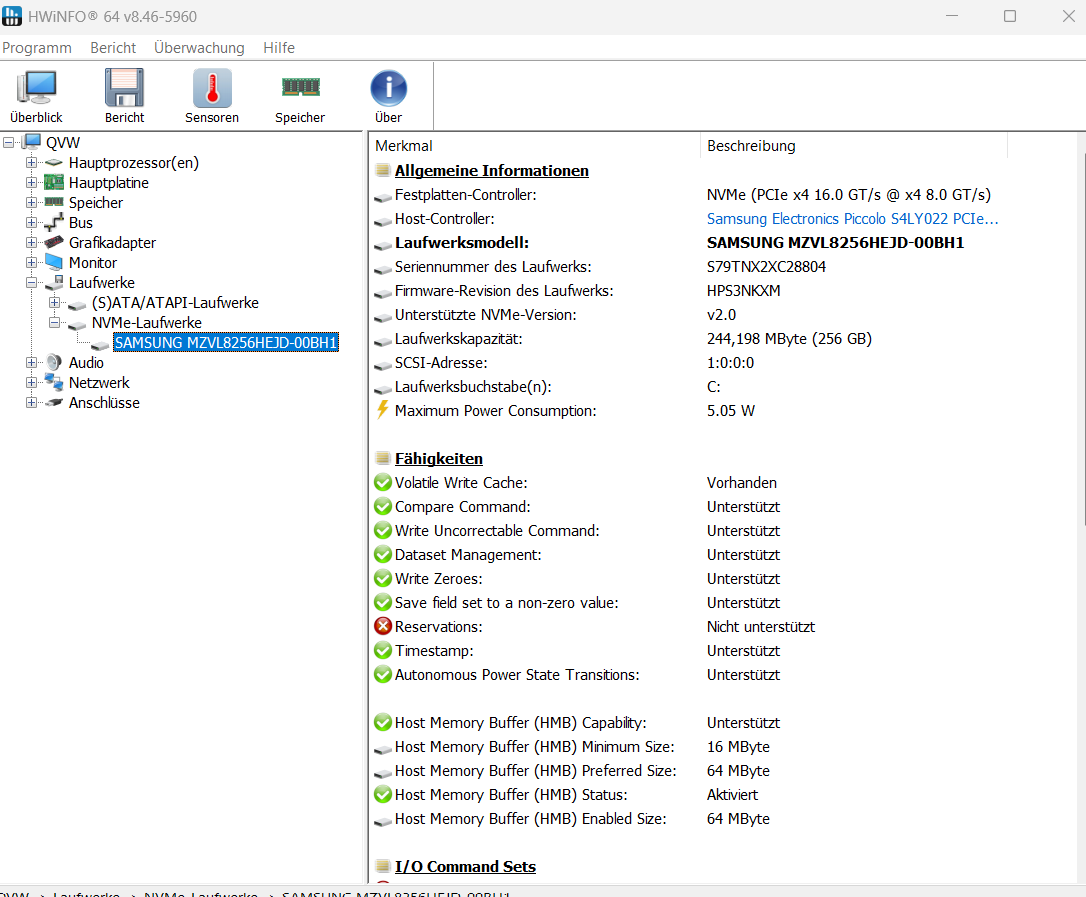Click the Aktiviert HMB status value

coord(733,794)
